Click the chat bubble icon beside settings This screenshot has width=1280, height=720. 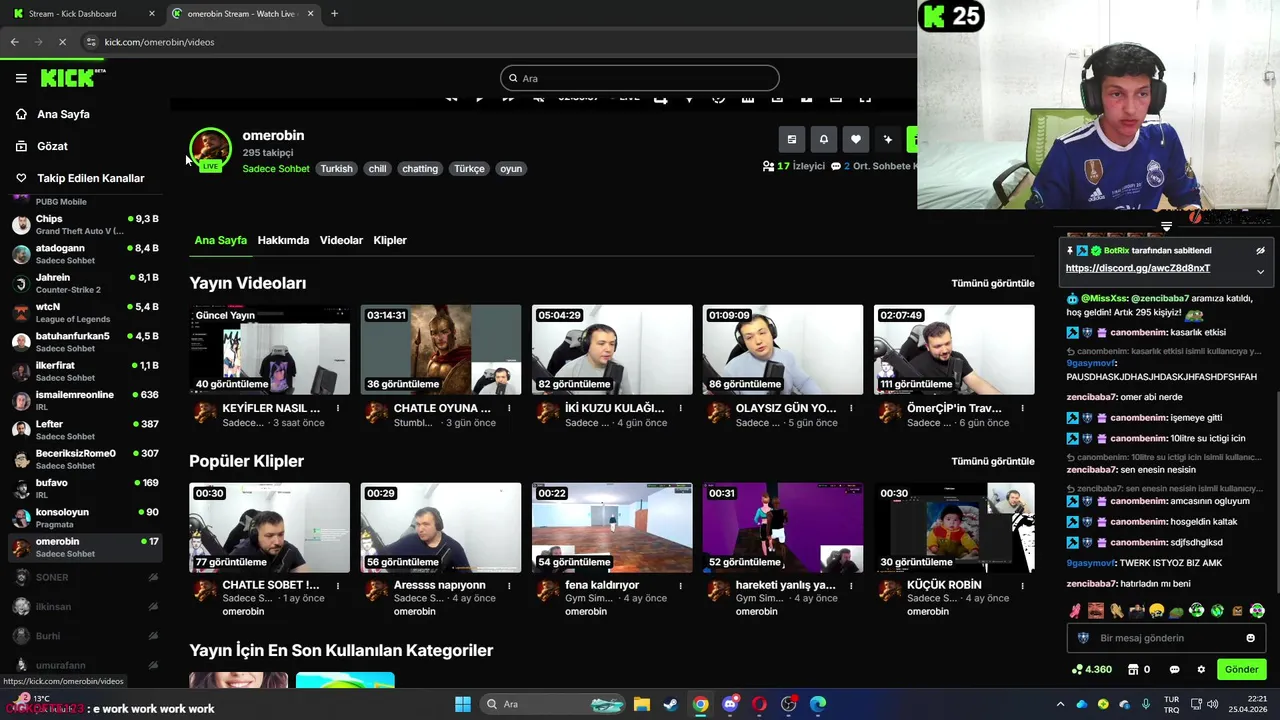tap(1174, 670)
